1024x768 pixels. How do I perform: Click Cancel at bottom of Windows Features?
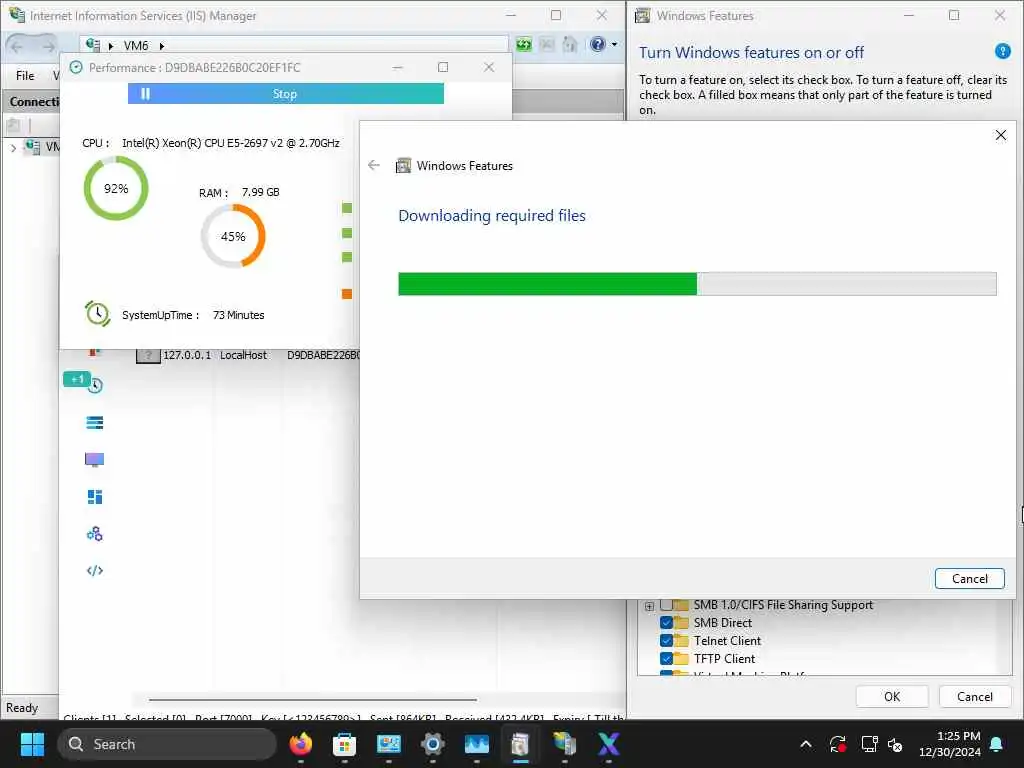(x=974, y=697)
